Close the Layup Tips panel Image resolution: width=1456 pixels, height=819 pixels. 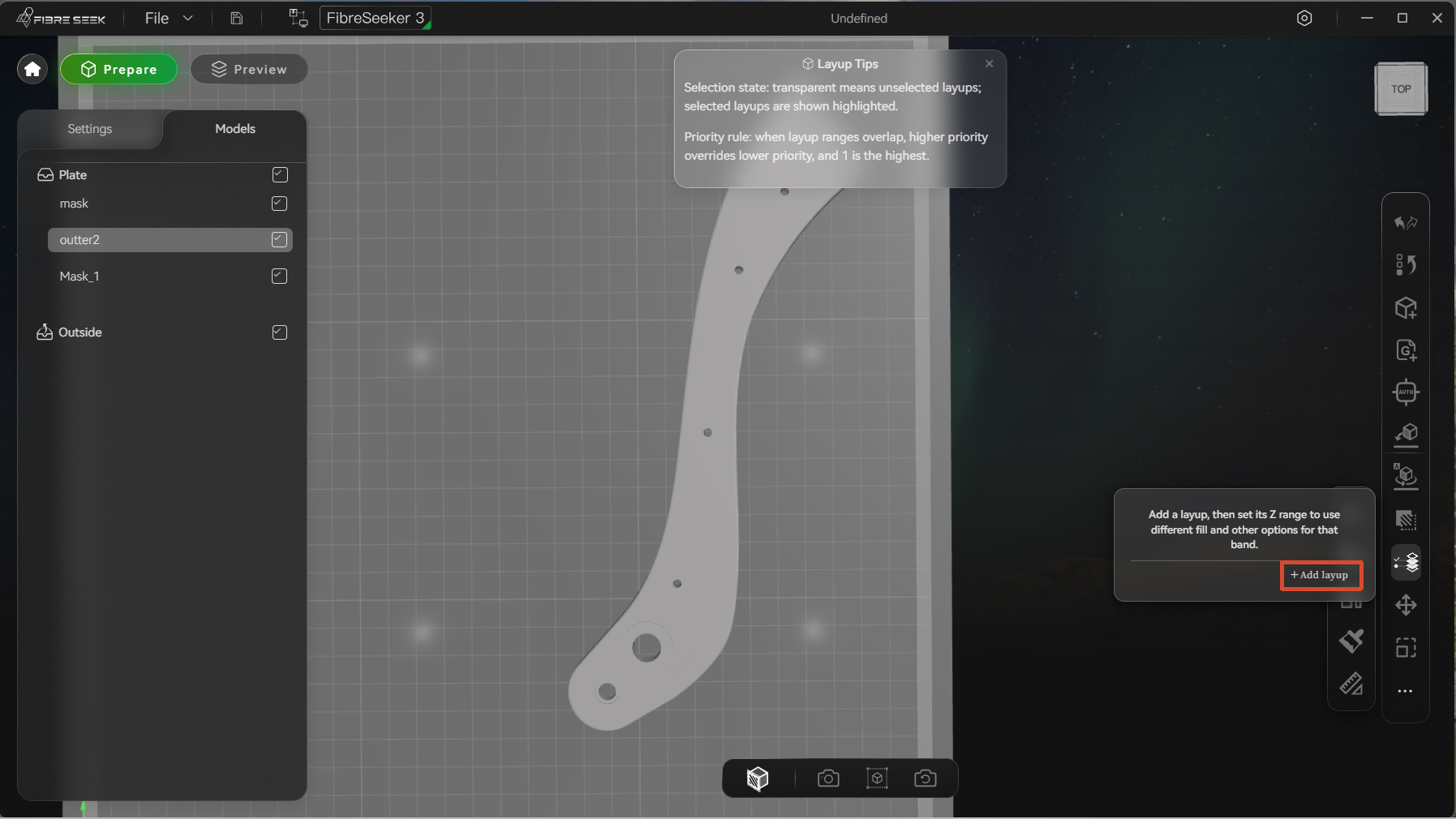tap(989, 64)
